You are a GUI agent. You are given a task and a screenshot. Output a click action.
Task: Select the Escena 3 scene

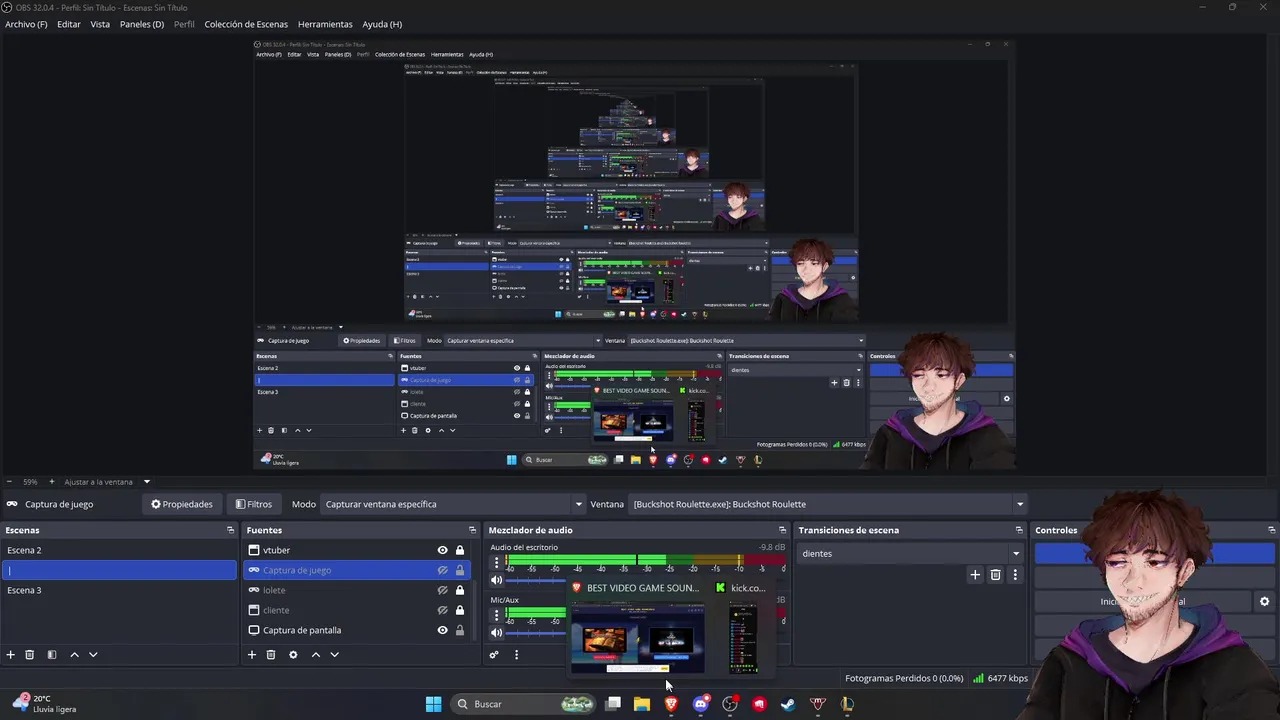(x=118, y=590)
